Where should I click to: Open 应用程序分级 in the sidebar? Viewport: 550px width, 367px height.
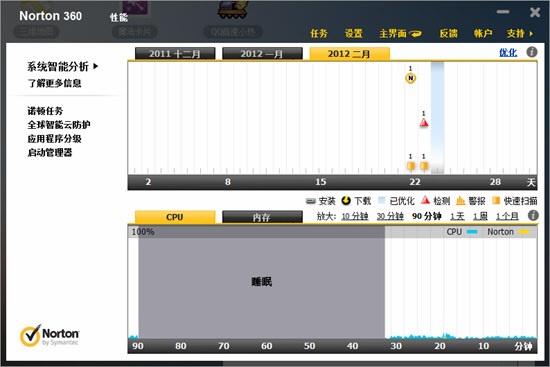(x=54, y=139)
